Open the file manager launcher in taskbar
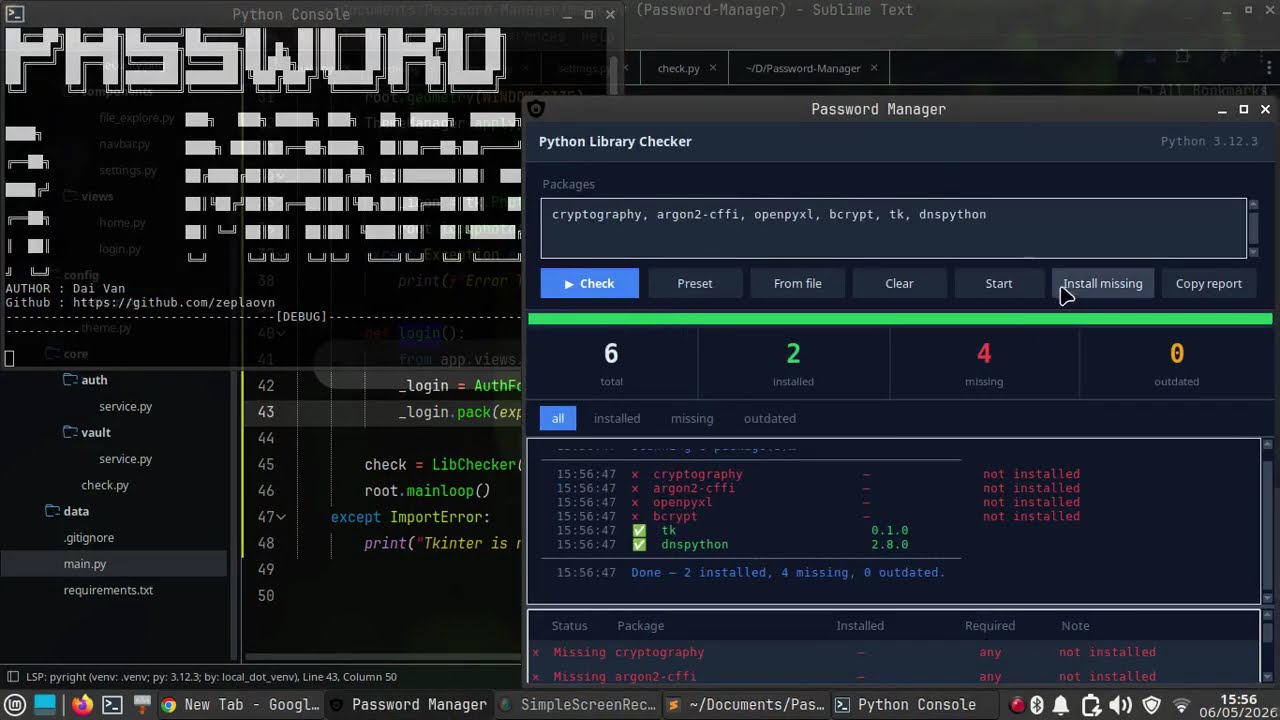Screen dimensions: 1280x720 [141, 704]
